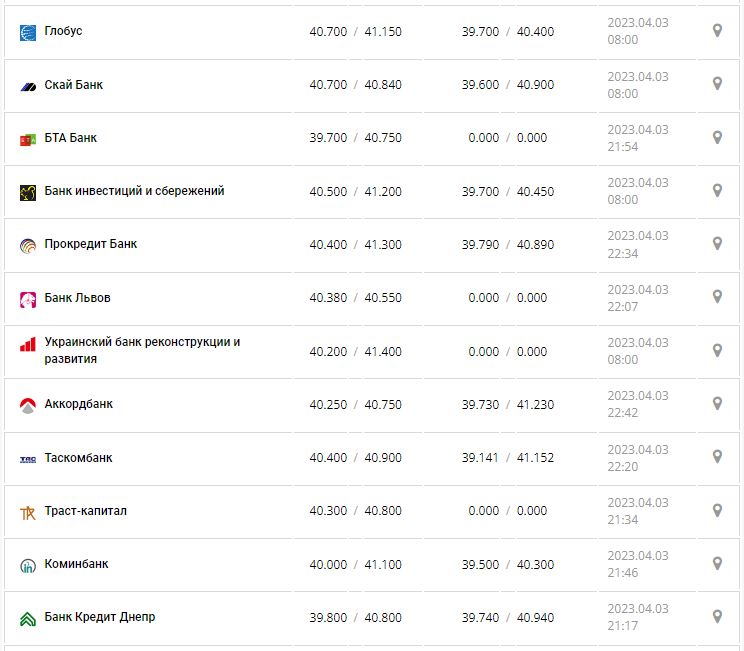Open location marker for Коминбанк
Viewport: 744px width, 651px height.
[x=717, y=564]
